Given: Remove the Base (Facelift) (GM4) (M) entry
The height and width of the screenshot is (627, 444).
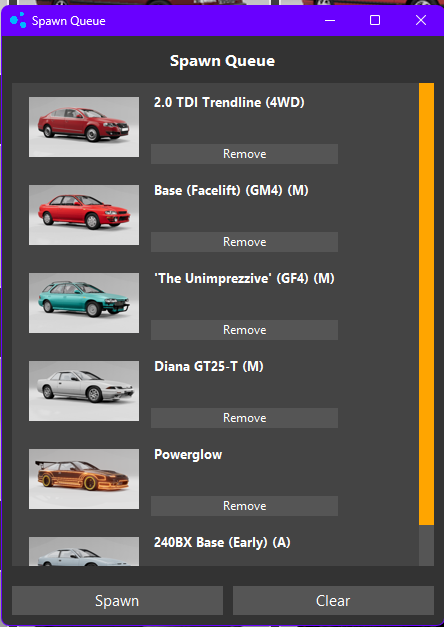Looking at the screenshot, I should (244, 242).
